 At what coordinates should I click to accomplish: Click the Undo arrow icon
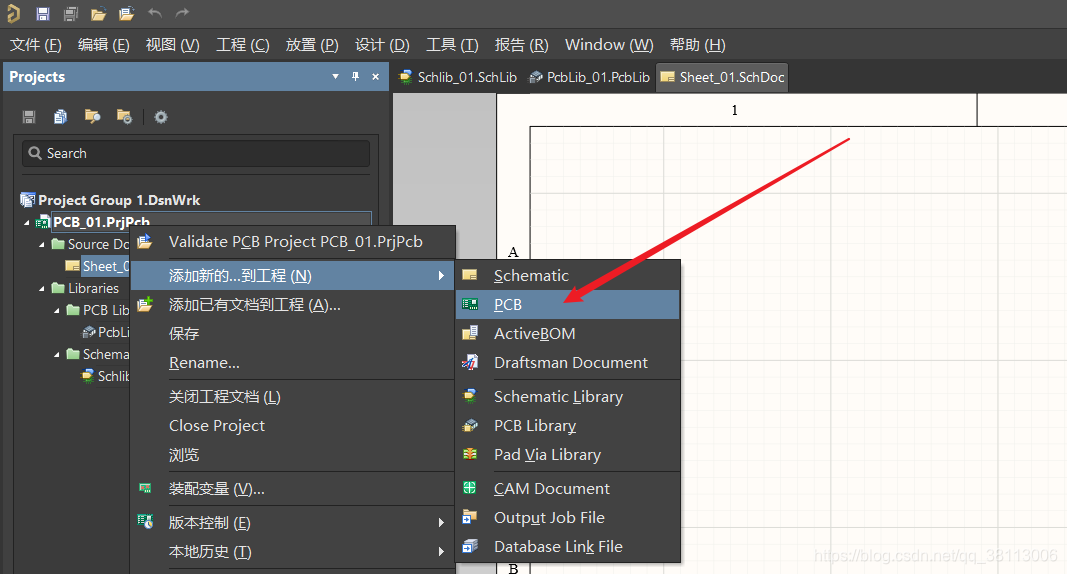pos(155,13)
